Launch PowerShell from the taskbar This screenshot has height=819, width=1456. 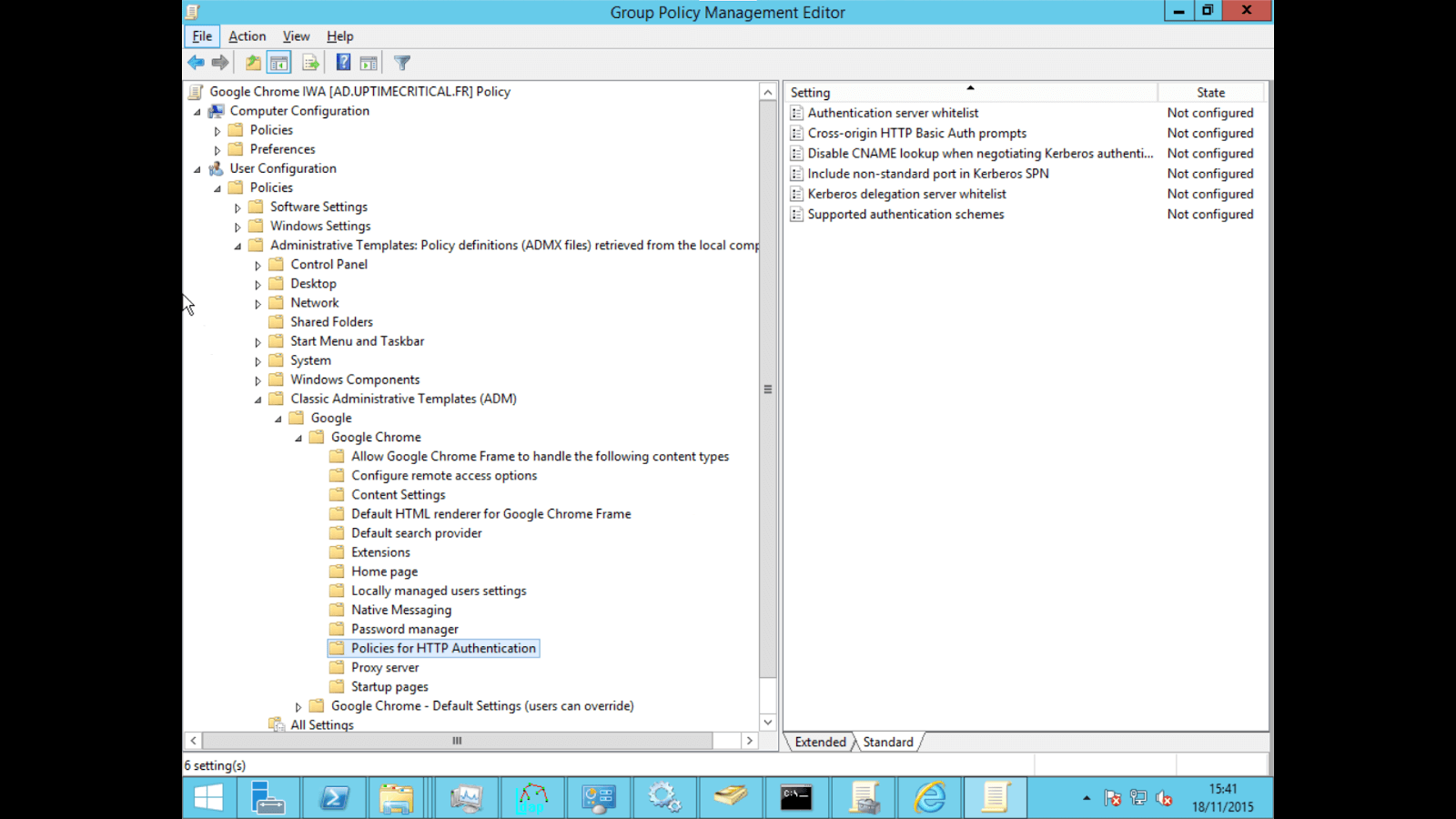click(334, 797)
